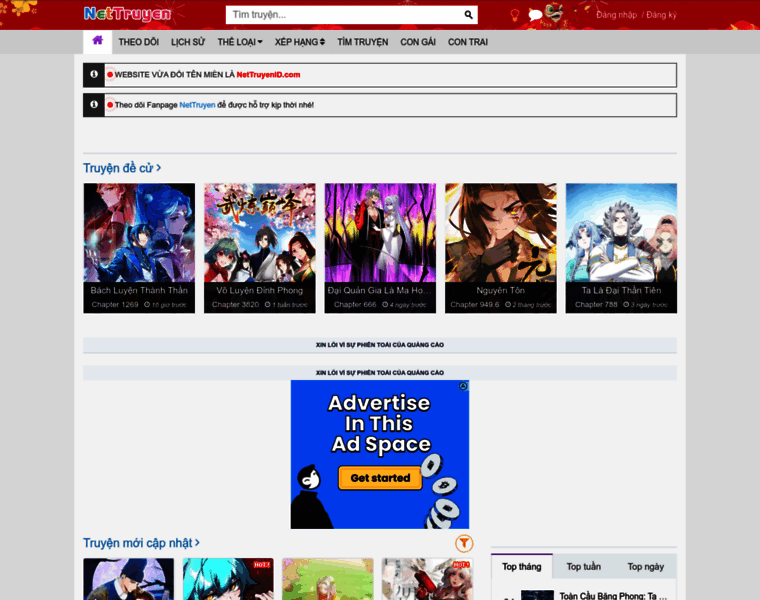The width and height of the screenshot is (760, 600).
Task: Open the orange filter icon
Action: 464,543
